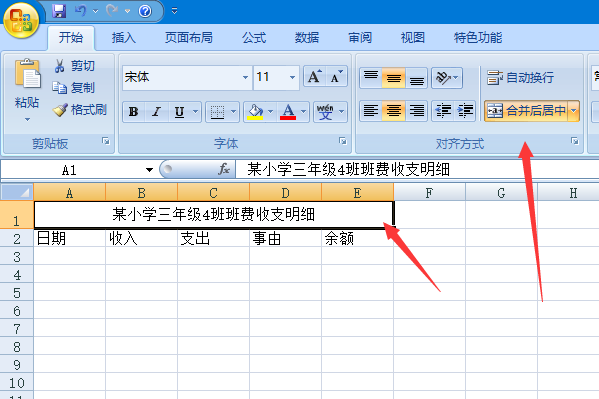
Task: Activate the 格式刷 format painter
Action: point(79,110)
